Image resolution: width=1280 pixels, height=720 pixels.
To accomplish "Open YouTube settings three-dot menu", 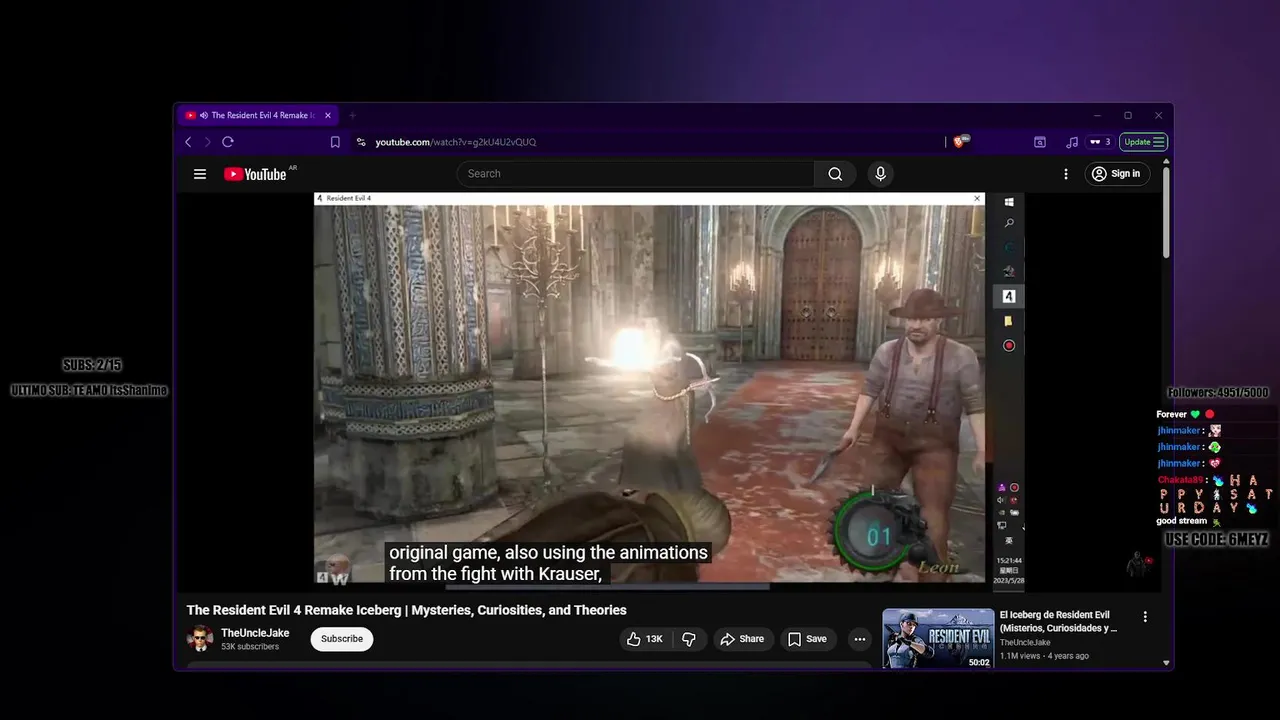I will click(1066, 174).
